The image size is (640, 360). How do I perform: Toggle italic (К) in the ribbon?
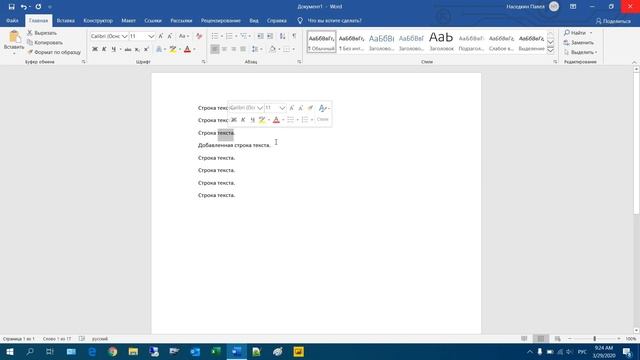[104, 49]
